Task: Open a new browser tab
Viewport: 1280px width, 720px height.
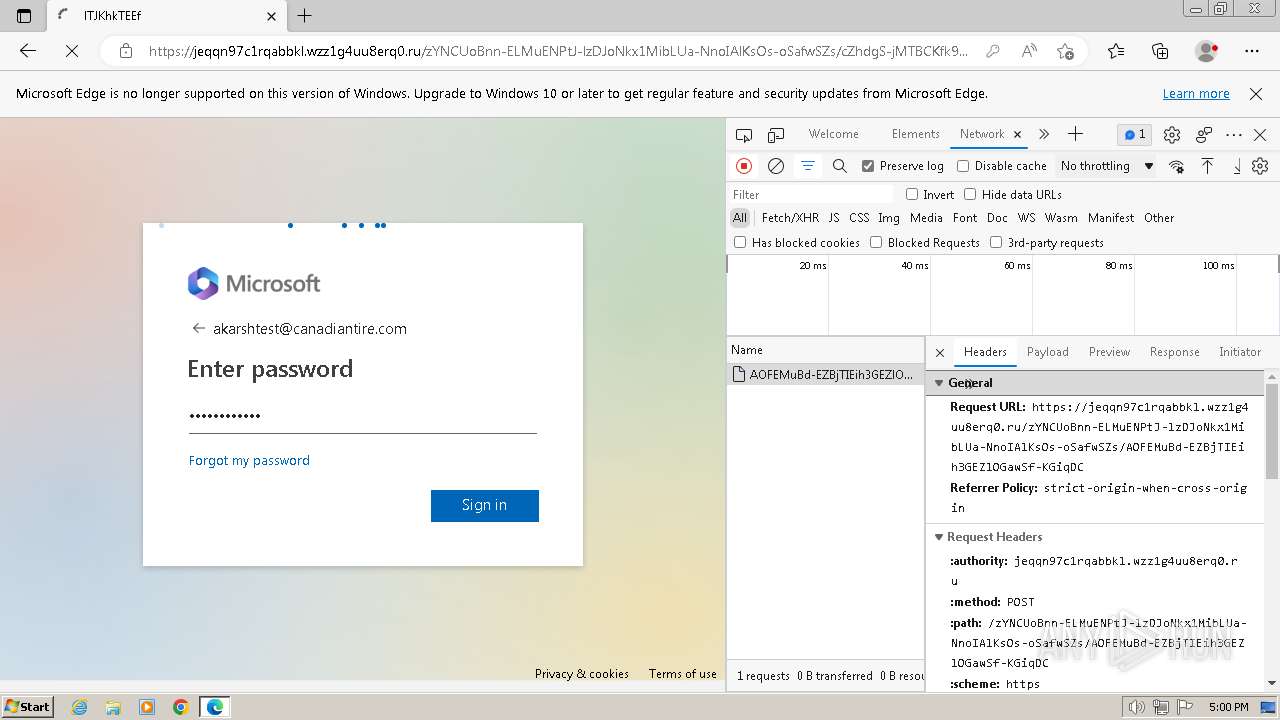Action: [x=305, y=16]
